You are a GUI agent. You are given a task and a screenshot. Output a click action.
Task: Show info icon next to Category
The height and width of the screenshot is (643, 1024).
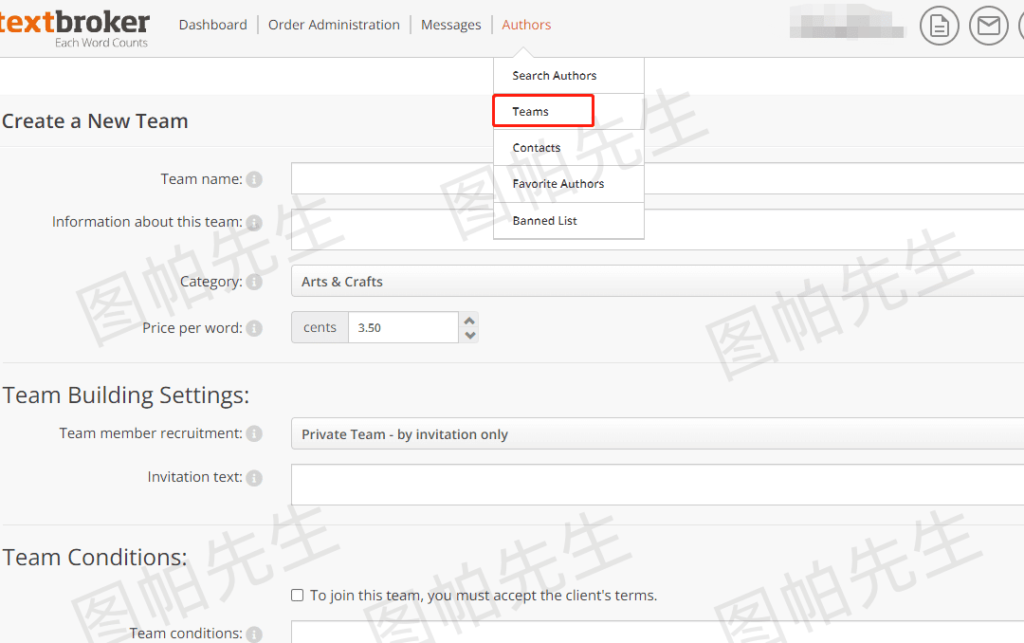(x=254, y=282)
